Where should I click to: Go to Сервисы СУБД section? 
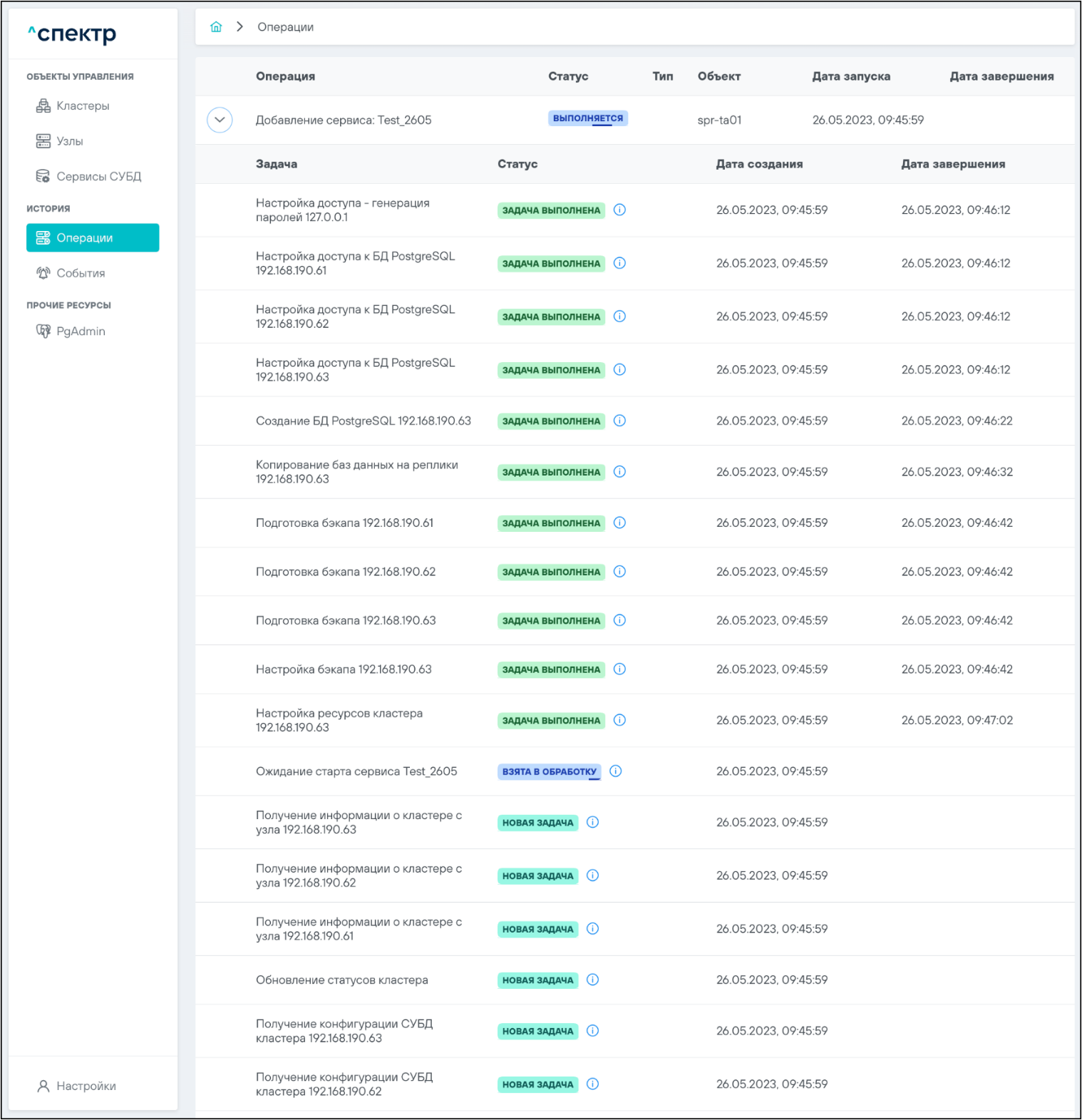click(98, 176)
